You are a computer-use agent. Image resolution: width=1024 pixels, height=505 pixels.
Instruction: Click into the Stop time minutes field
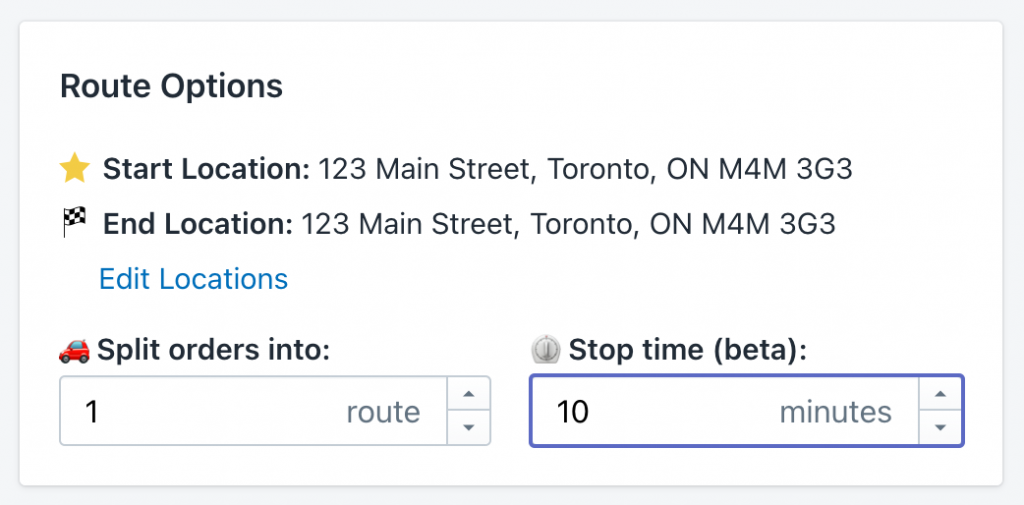coord(650,411)
